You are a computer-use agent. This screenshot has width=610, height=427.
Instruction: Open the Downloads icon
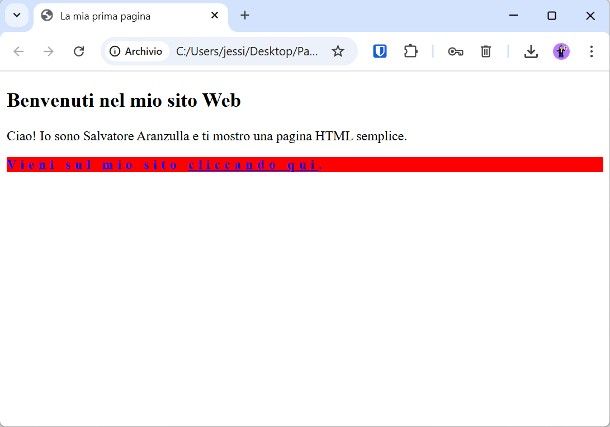[x=531, y=51]
